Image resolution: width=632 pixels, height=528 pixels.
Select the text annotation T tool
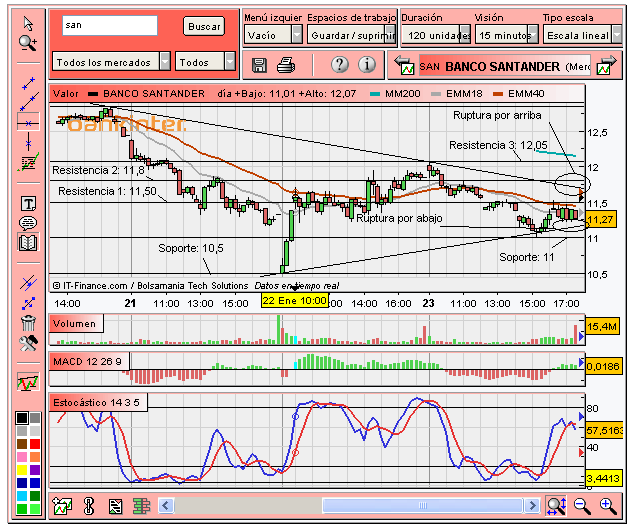28,204
